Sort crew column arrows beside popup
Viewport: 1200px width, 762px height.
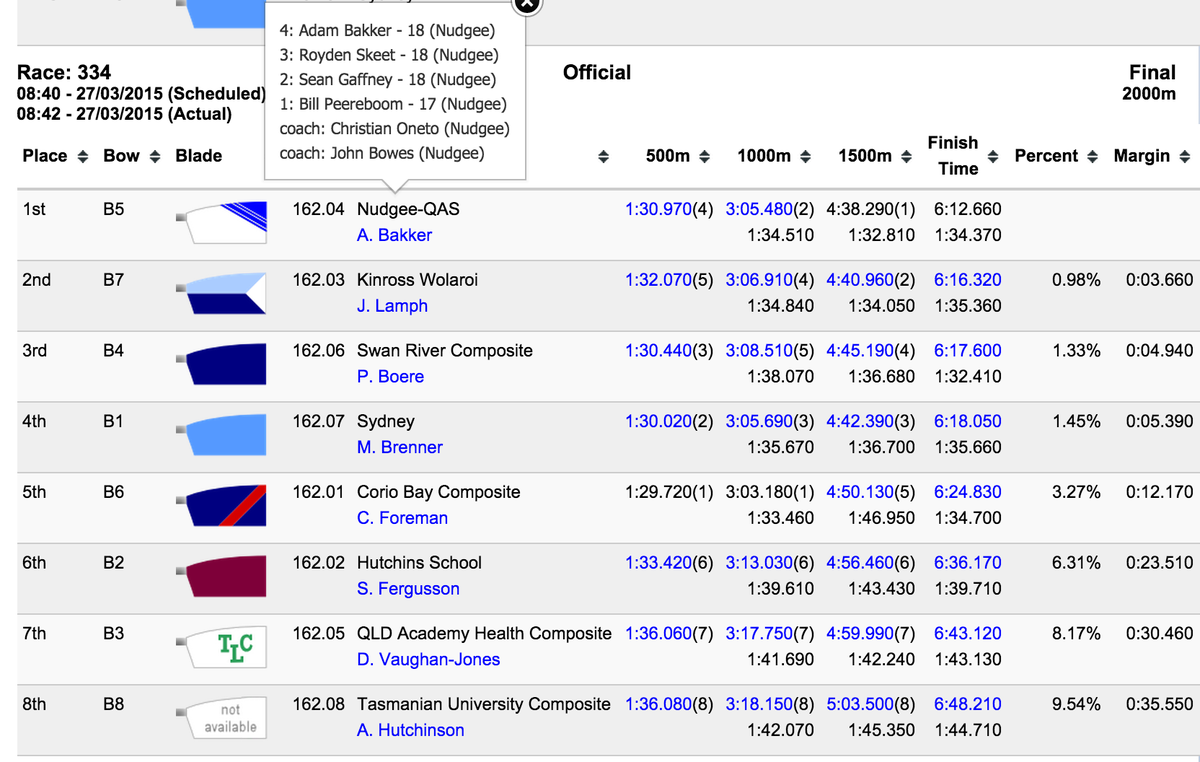tap(604, 157)
